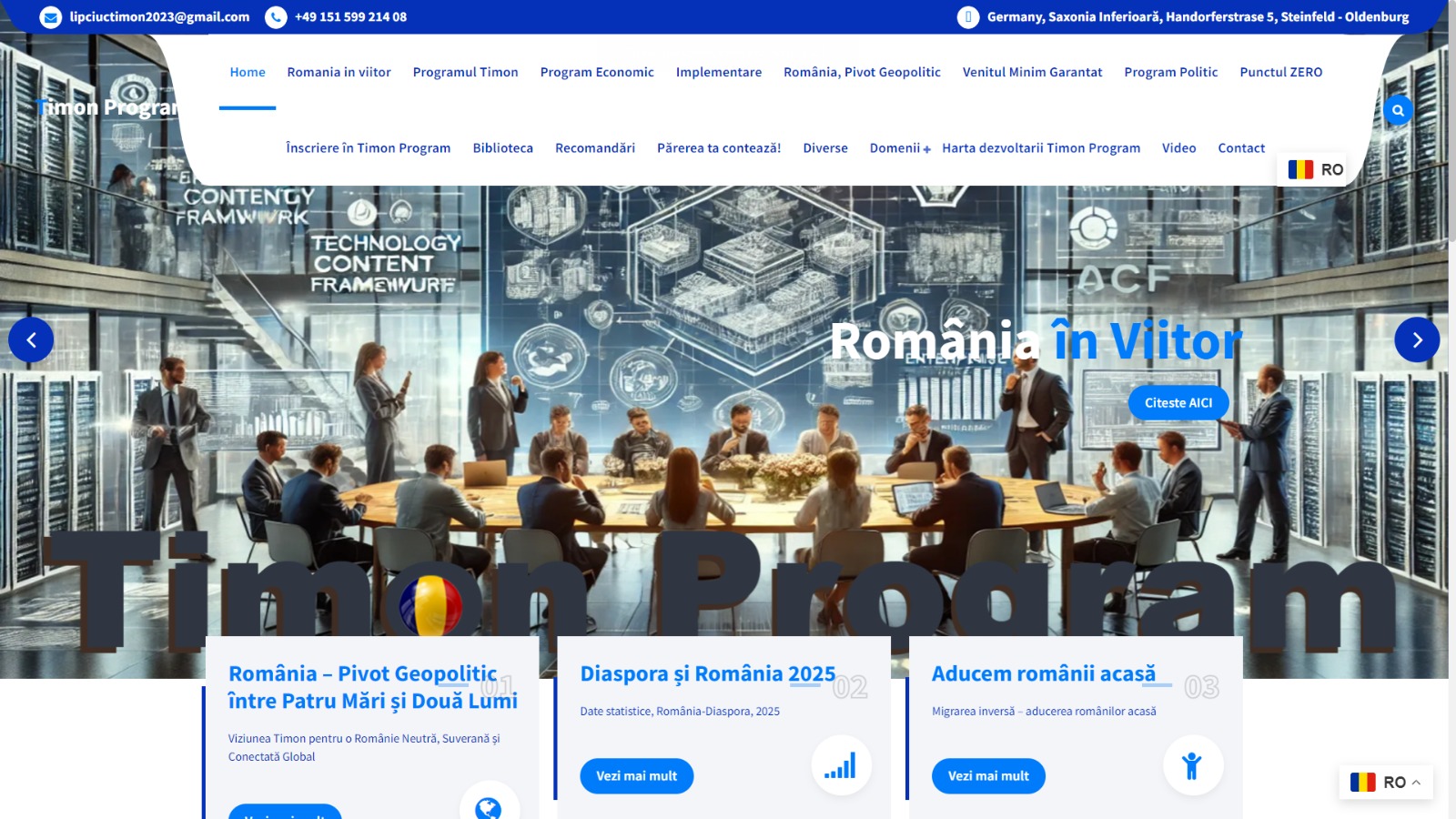Click the location icon beside the address
This screenshot has width=1456, height=819.
(968, 17)
